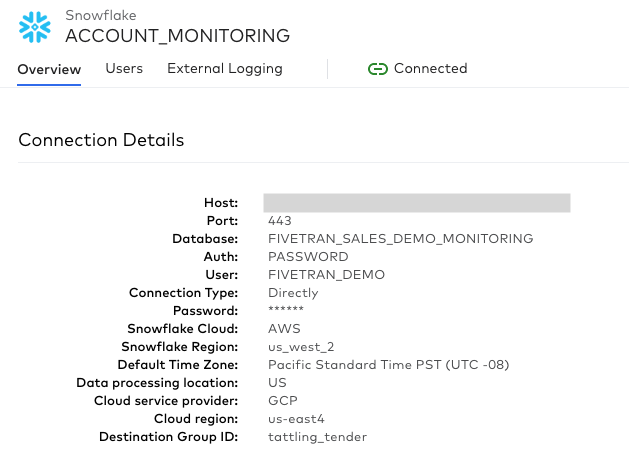This screenshot has height=474, width=629.
Task: Click the Snowflake subtitle above the title
Action: click(x=101, y=15)
